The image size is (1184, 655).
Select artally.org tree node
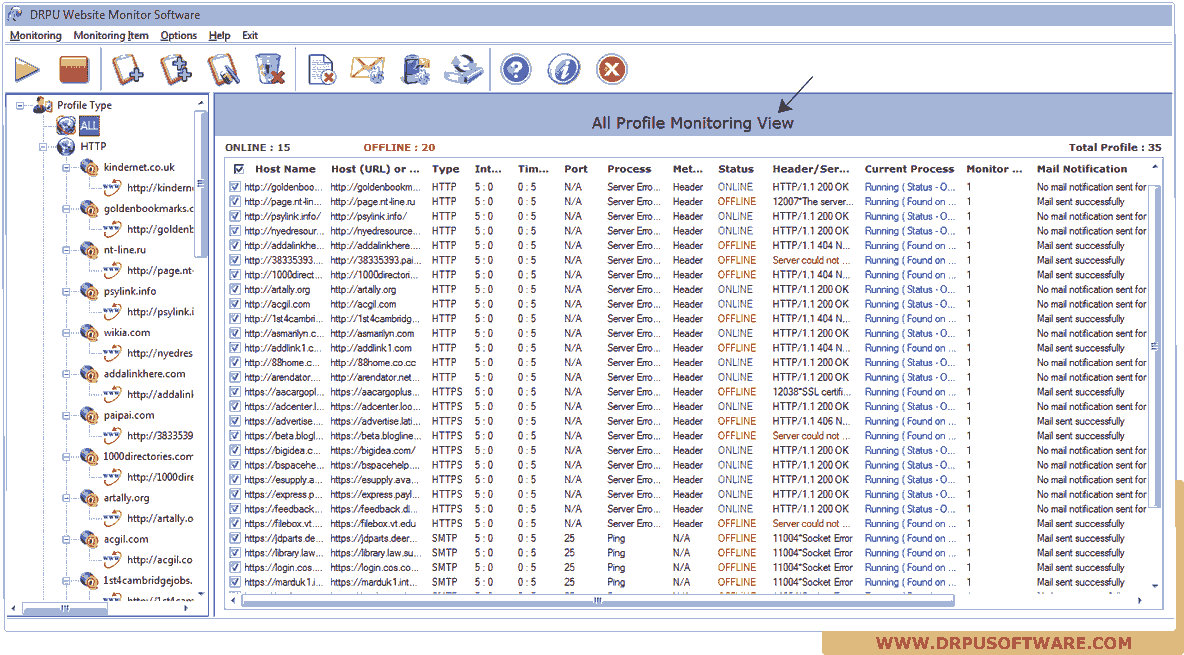(x=126, y=498)
